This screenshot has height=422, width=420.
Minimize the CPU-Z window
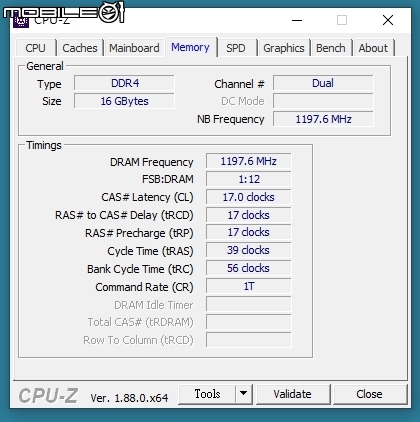pos(297,20)
